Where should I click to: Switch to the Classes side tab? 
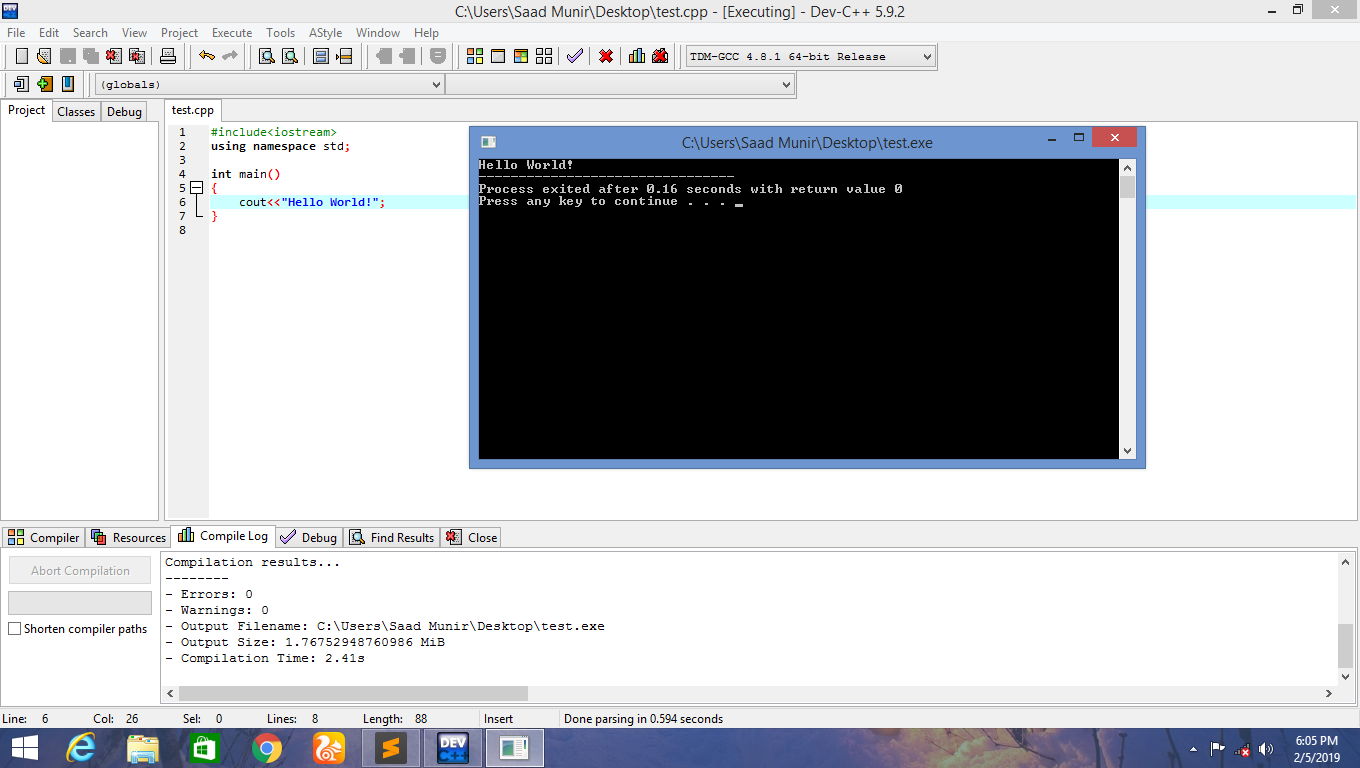(x=76, y=112)
